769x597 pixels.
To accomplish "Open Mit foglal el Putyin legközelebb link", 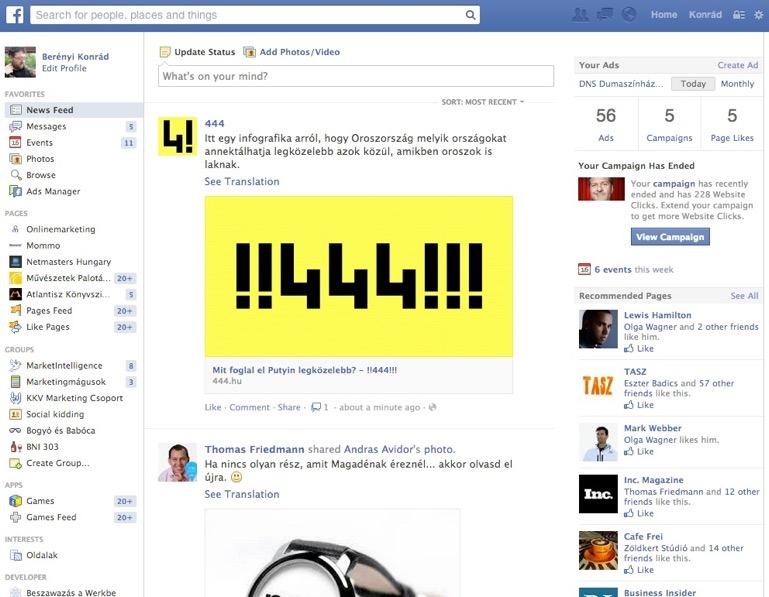I will [305, 370].
